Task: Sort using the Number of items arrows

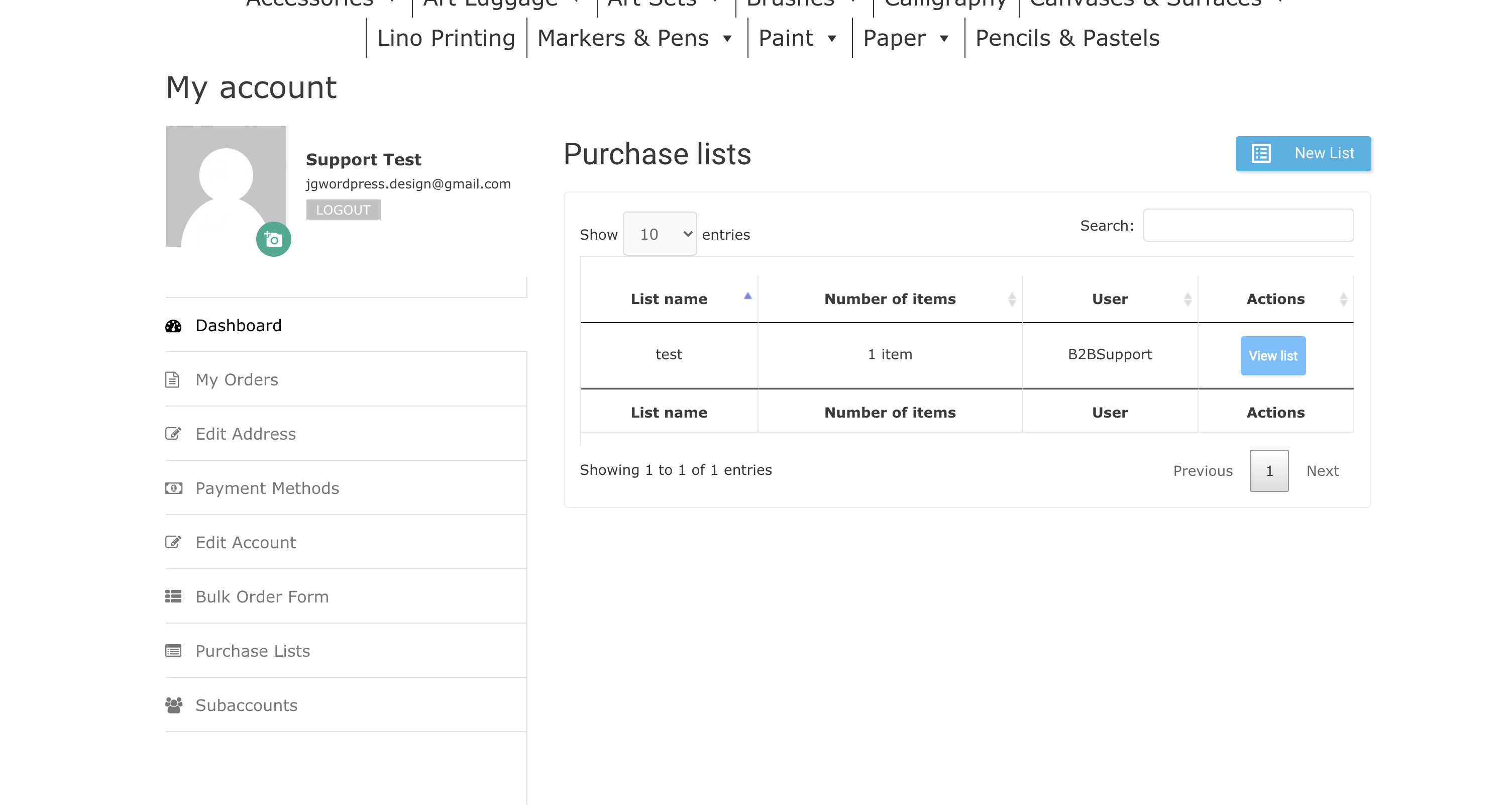Action: pos(1012,299)
